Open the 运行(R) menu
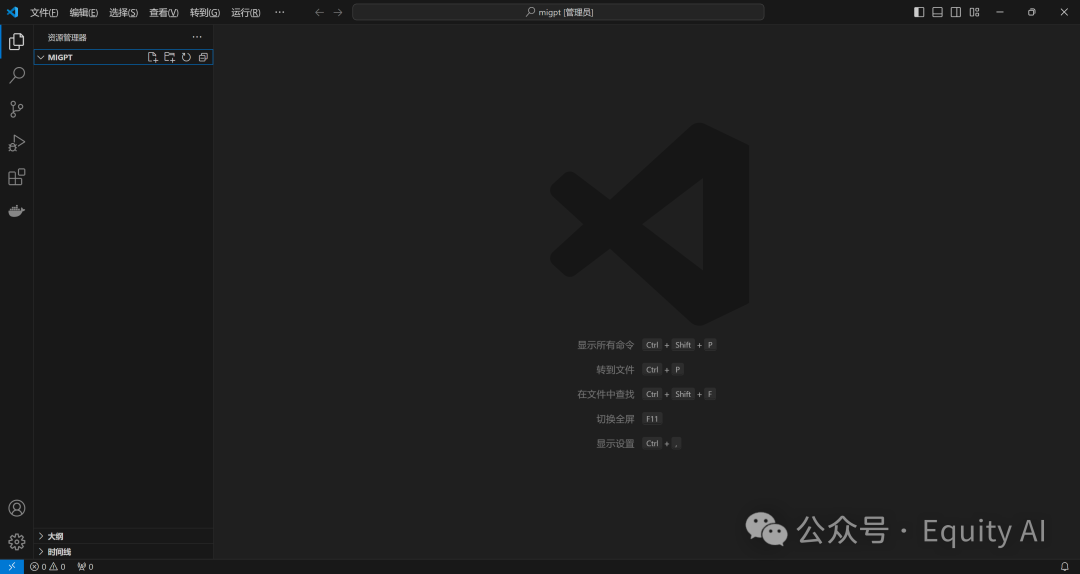 (x=246, y=12)
